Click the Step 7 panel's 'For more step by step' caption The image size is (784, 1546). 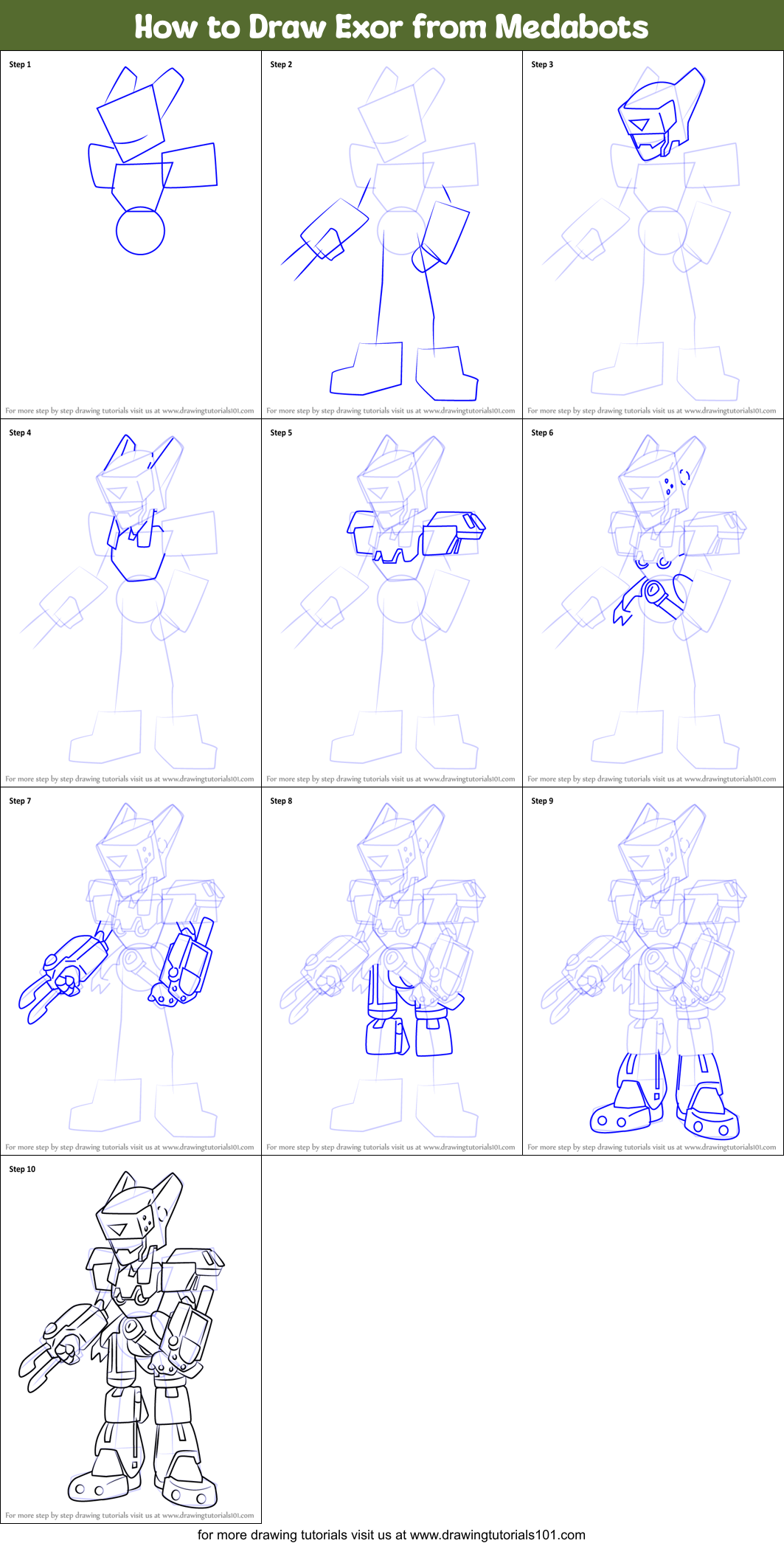pyautogui.click(x=130, y=1148)
